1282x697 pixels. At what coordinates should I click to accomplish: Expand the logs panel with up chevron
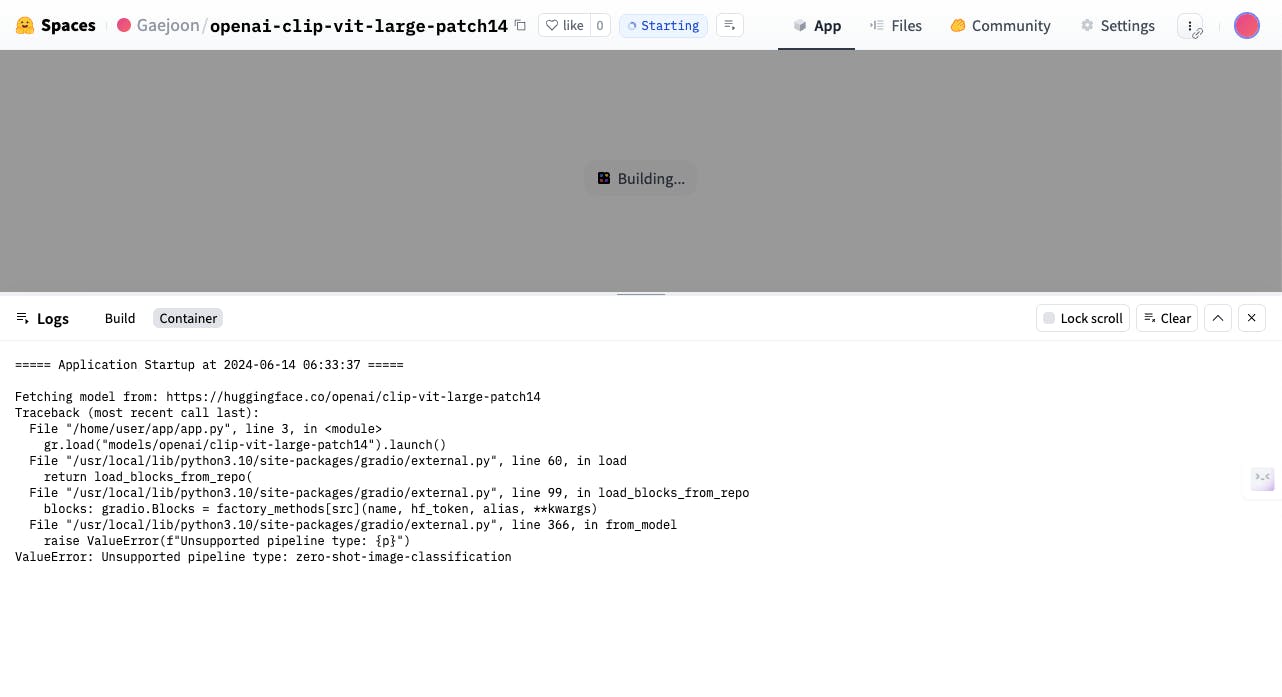1217,318
